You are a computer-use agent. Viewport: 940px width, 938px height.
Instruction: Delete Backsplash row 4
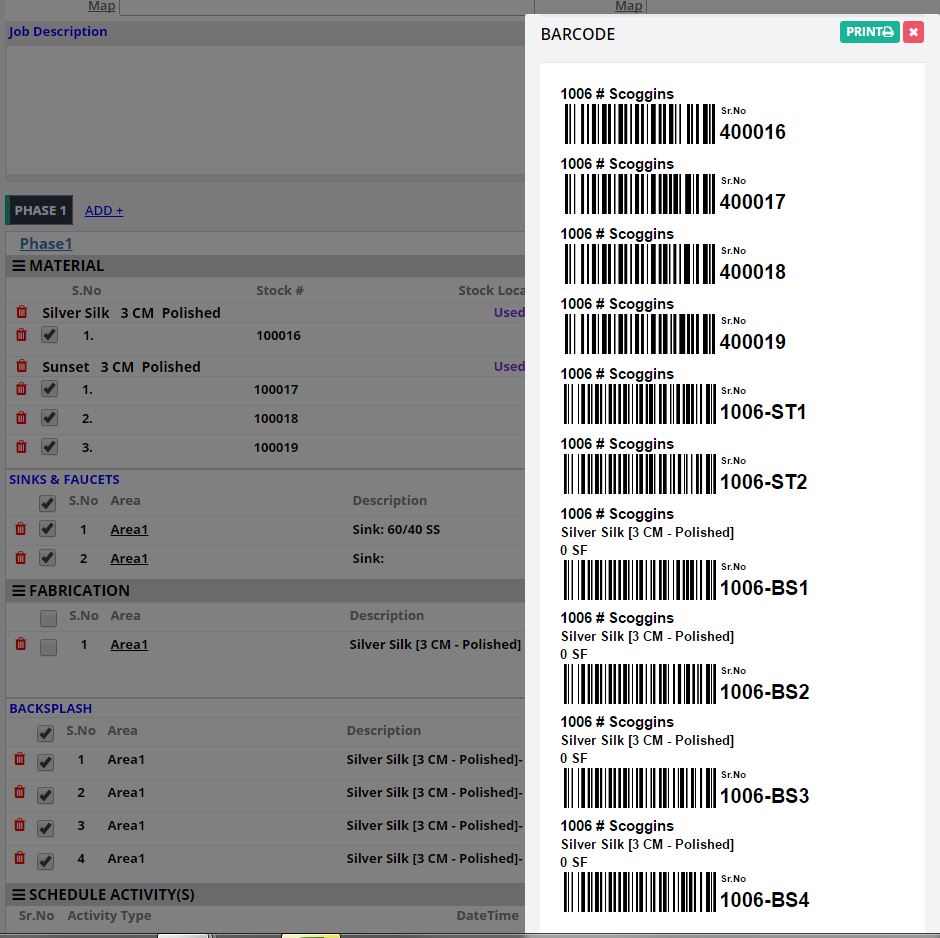(x=20, y=858)
